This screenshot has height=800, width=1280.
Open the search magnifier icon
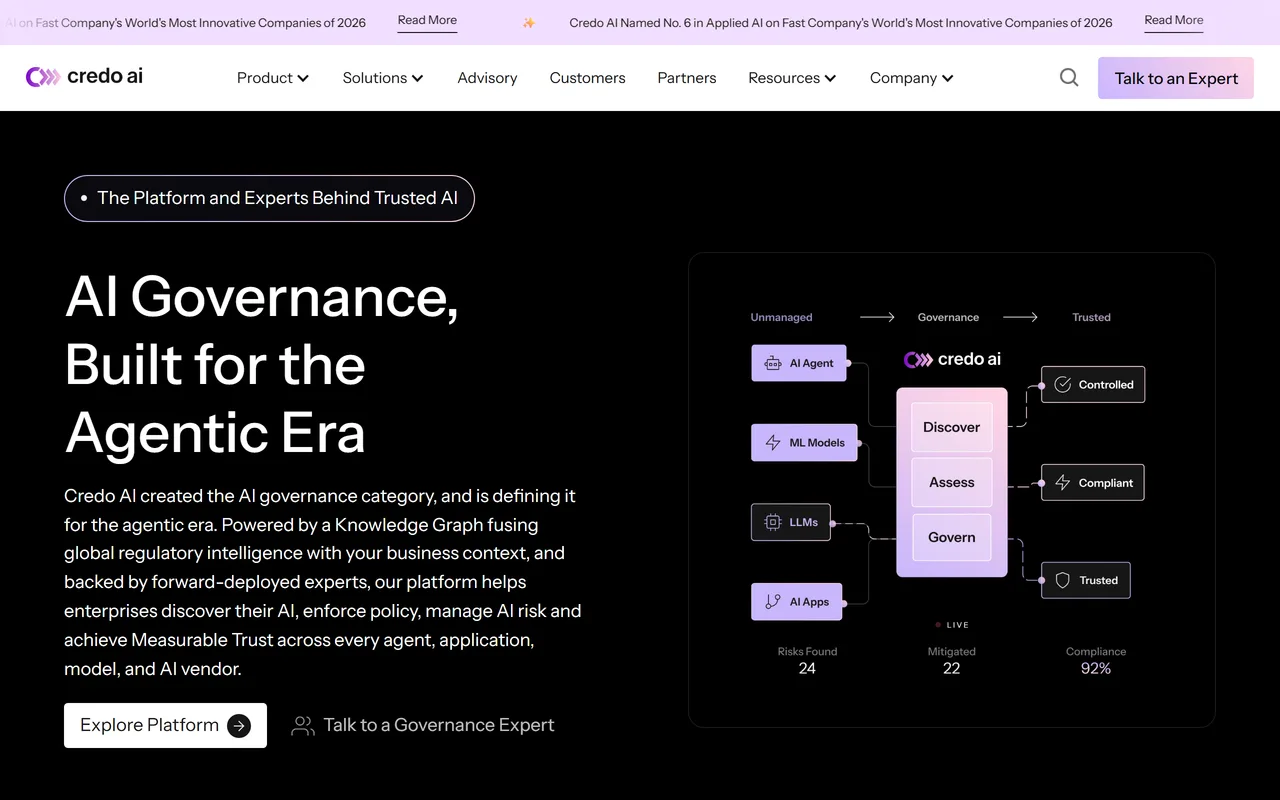pyautogui.click(x=1069, y=78)
